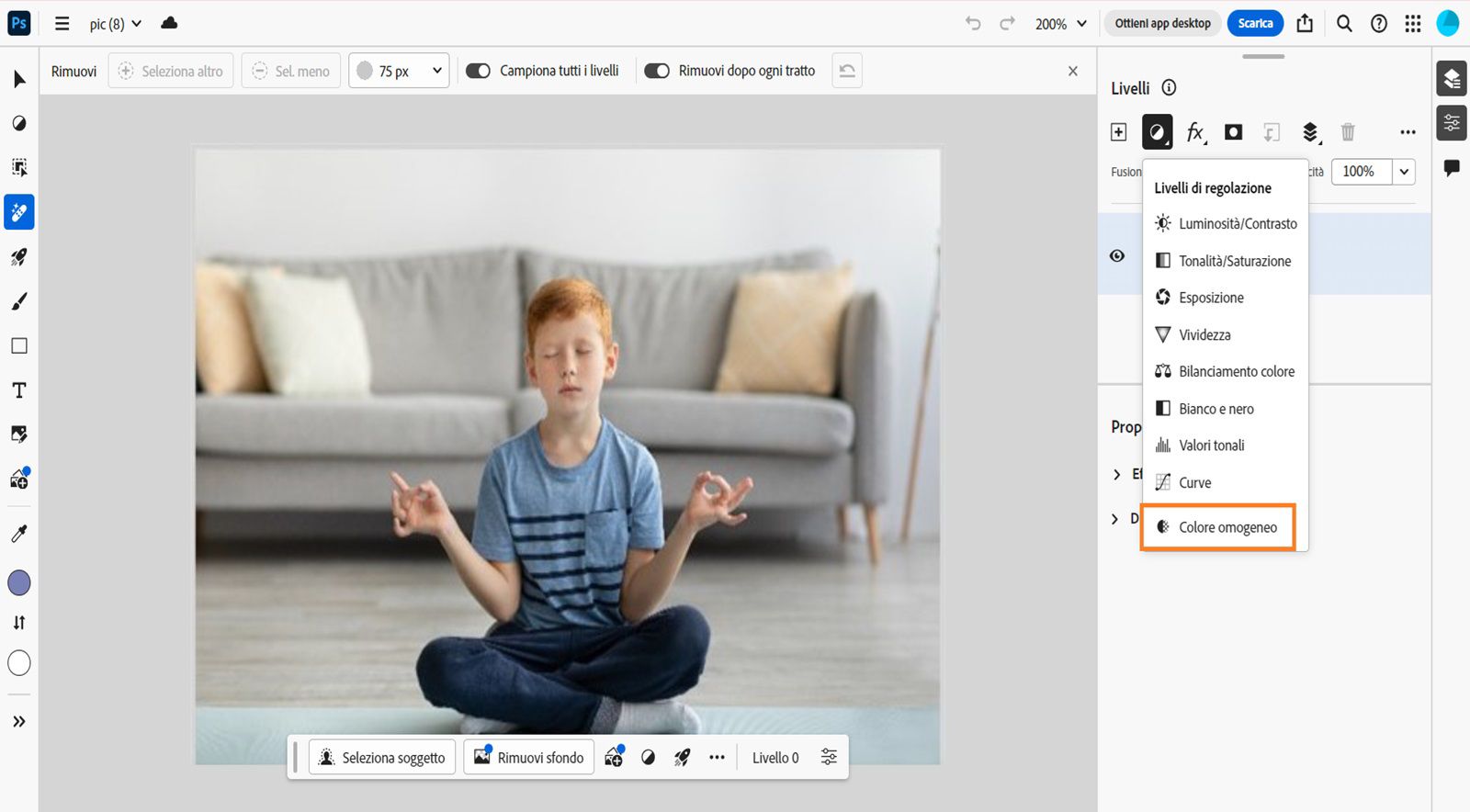Select the Brush tool
1470x812 pixels.
pos(19,301)
